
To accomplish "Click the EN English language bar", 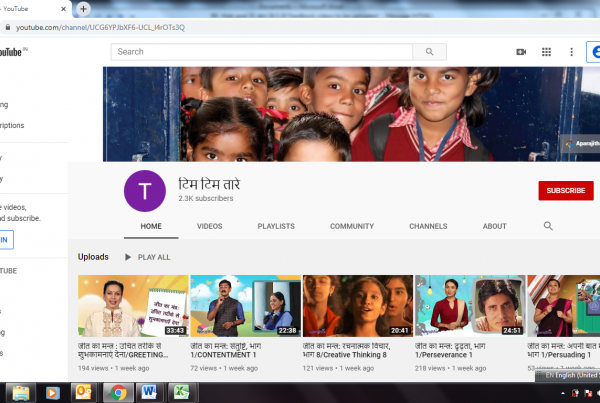I will coord(568,375).
